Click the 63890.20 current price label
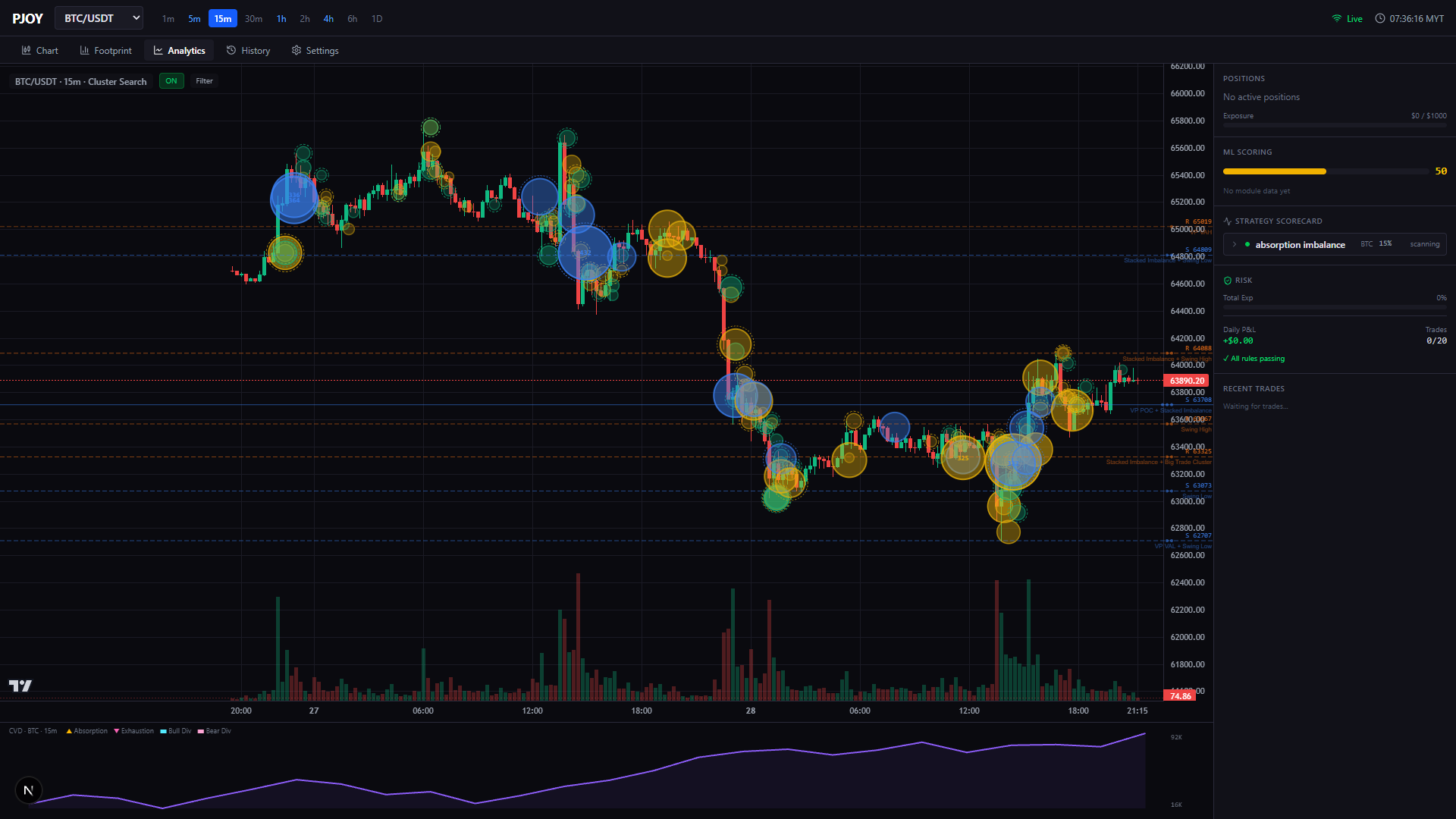 [1187, 381]
